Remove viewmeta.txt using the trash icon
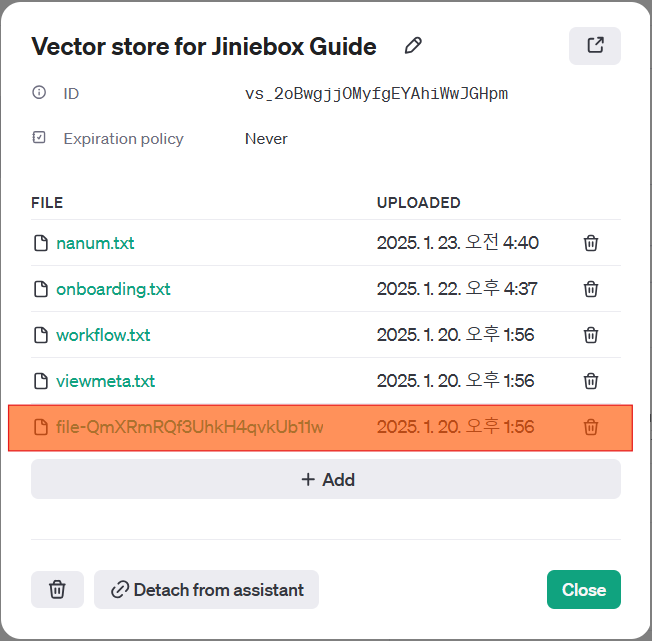The height and width of the screenshot is (641, 652). pyautogui.click(x=591, y=381)
